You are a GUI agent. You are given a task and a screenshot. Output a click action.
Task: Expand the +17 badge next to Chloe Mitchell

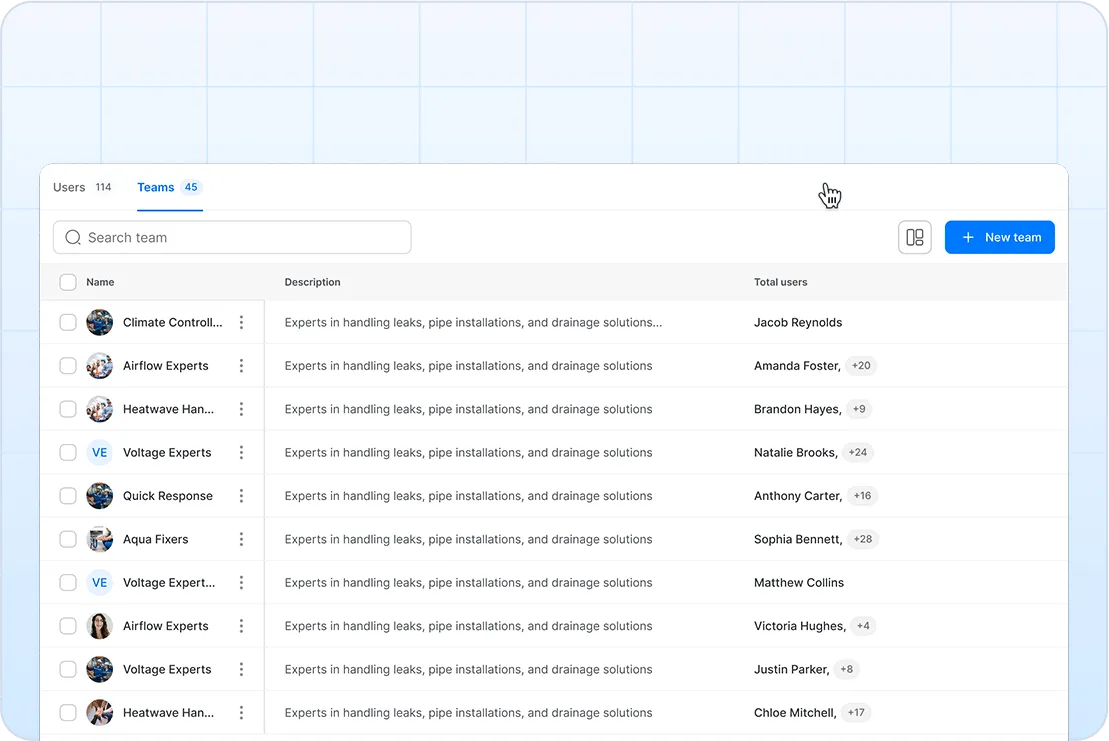coord(856,713)
